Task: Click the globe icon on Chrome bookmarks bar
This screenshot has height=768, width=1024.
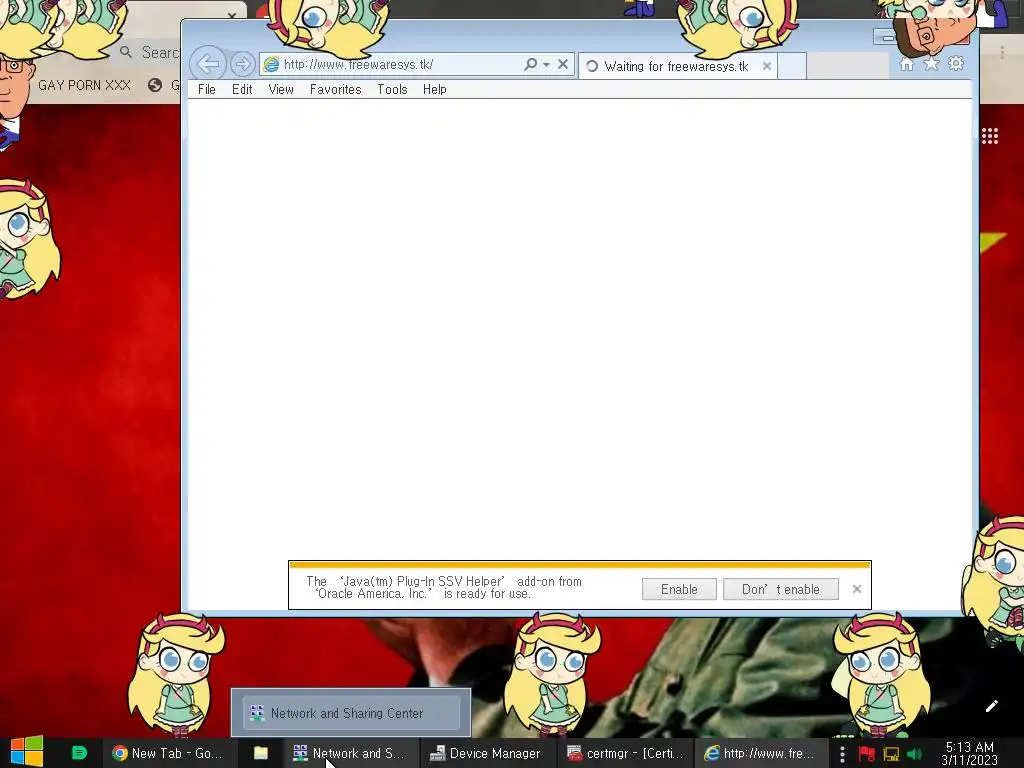Action: click(x=155, y=85)
